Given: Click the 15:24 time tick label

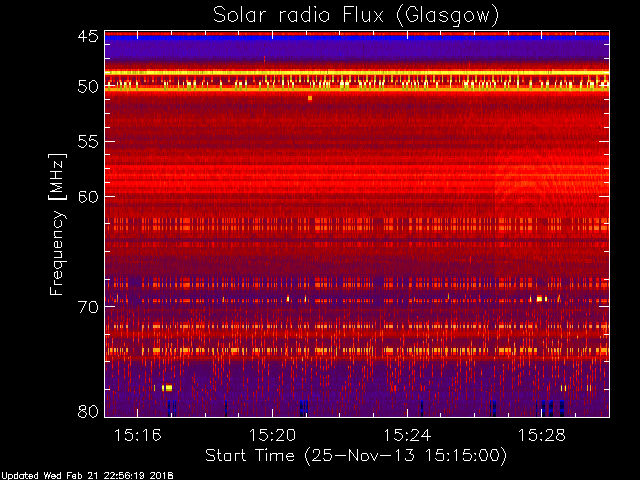Looking at the screenshot, I should [x=407, y=435].
